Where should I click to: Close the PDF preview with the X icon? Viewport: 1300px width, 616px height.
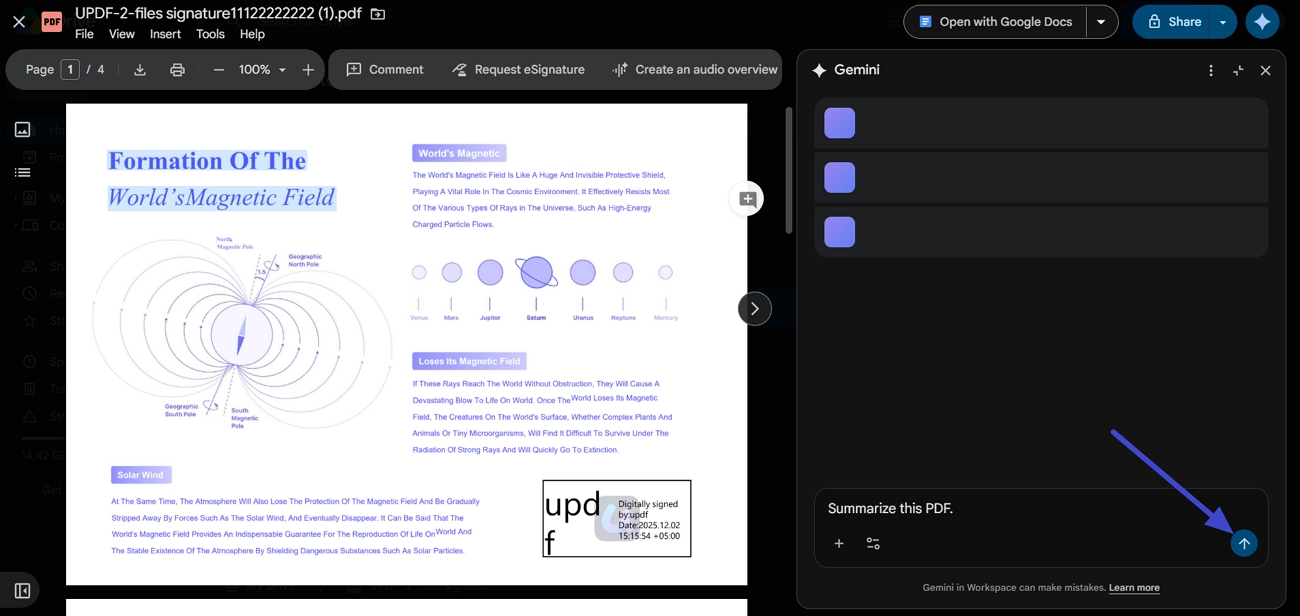point(19,22)
